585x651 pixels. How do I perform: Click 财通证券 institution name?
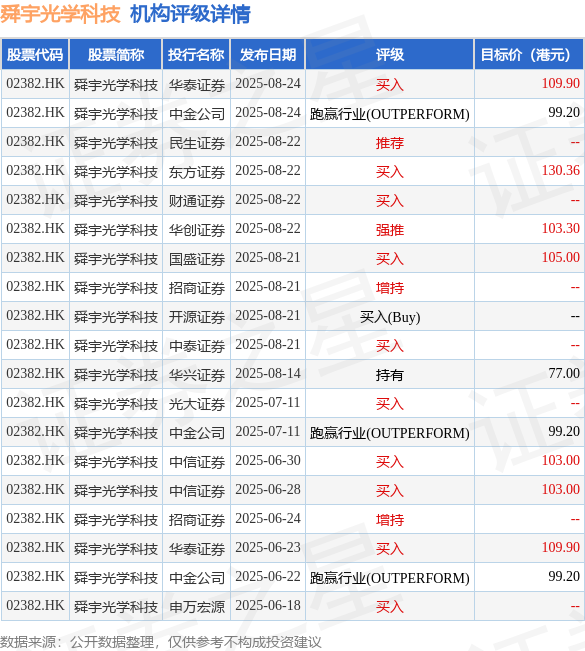pos(197,201)
